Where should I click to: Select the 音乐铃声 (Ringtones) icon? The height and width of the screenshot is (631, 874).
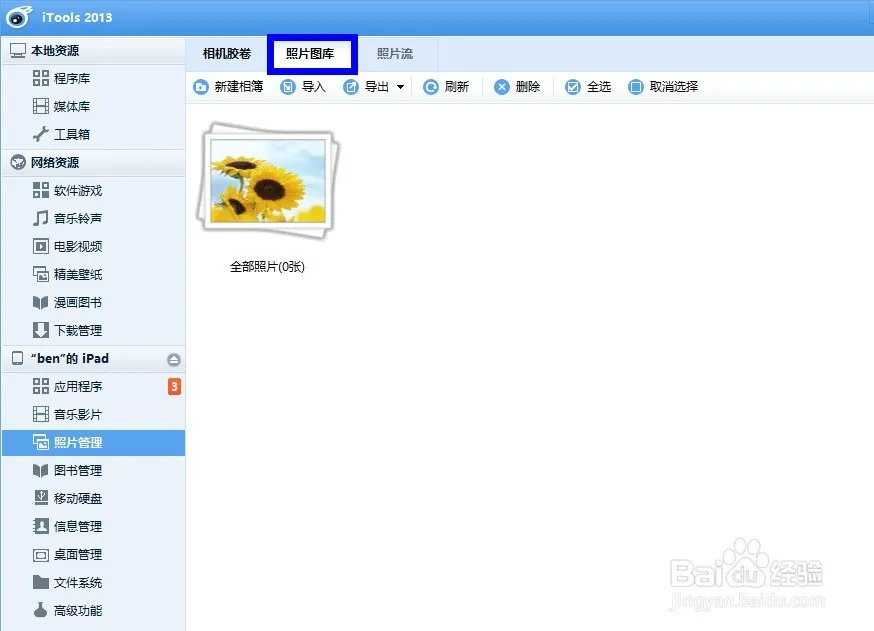pyautogui.click(x=40, y=218)
